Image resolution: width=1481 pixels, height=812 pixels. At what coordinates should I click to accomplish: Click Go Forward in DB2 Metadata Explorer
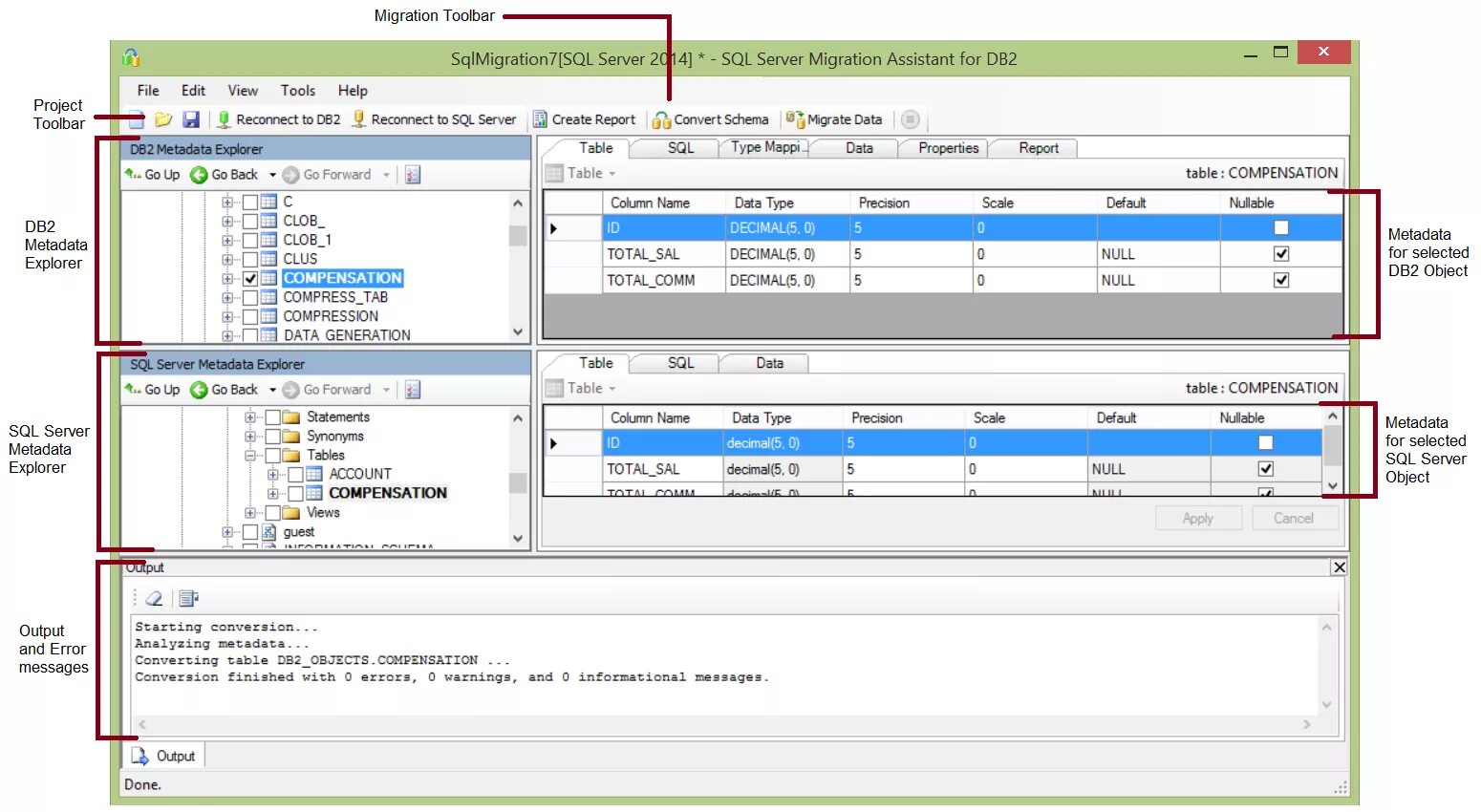328,175
